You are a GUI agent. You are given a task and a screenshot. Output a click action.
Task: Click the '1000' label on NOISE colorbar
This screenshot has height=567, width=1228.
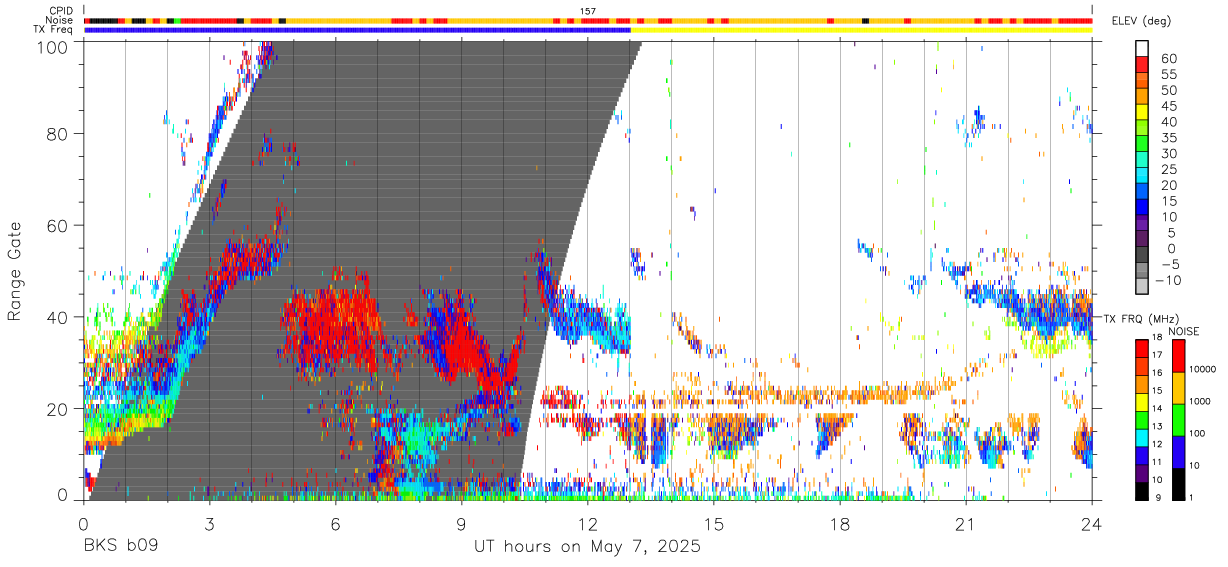tap(1199, 401)
